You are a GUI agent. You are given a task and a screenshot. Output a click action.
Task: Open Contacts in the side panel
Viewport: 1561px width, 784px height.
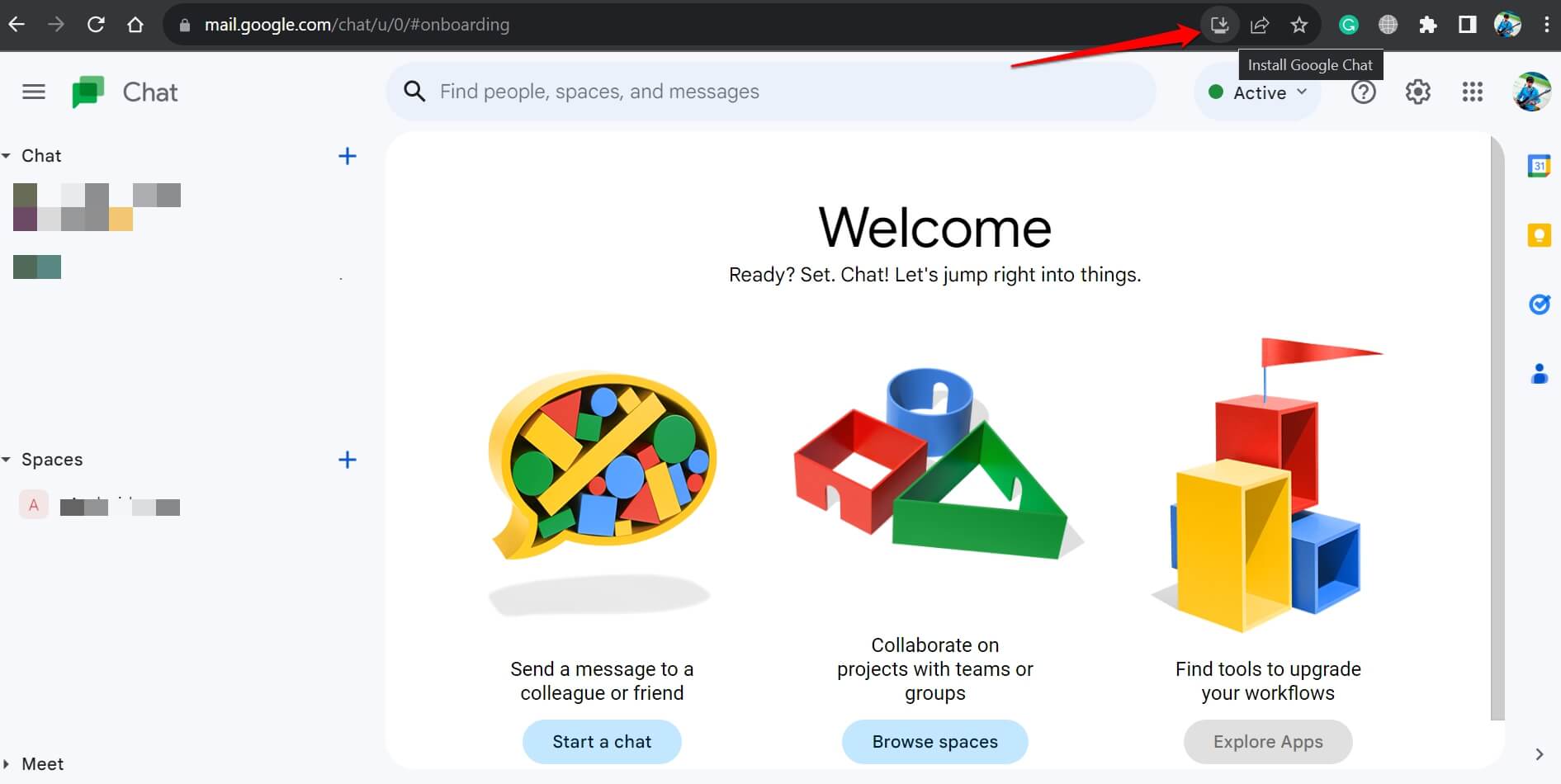[x=1539, y=374]
